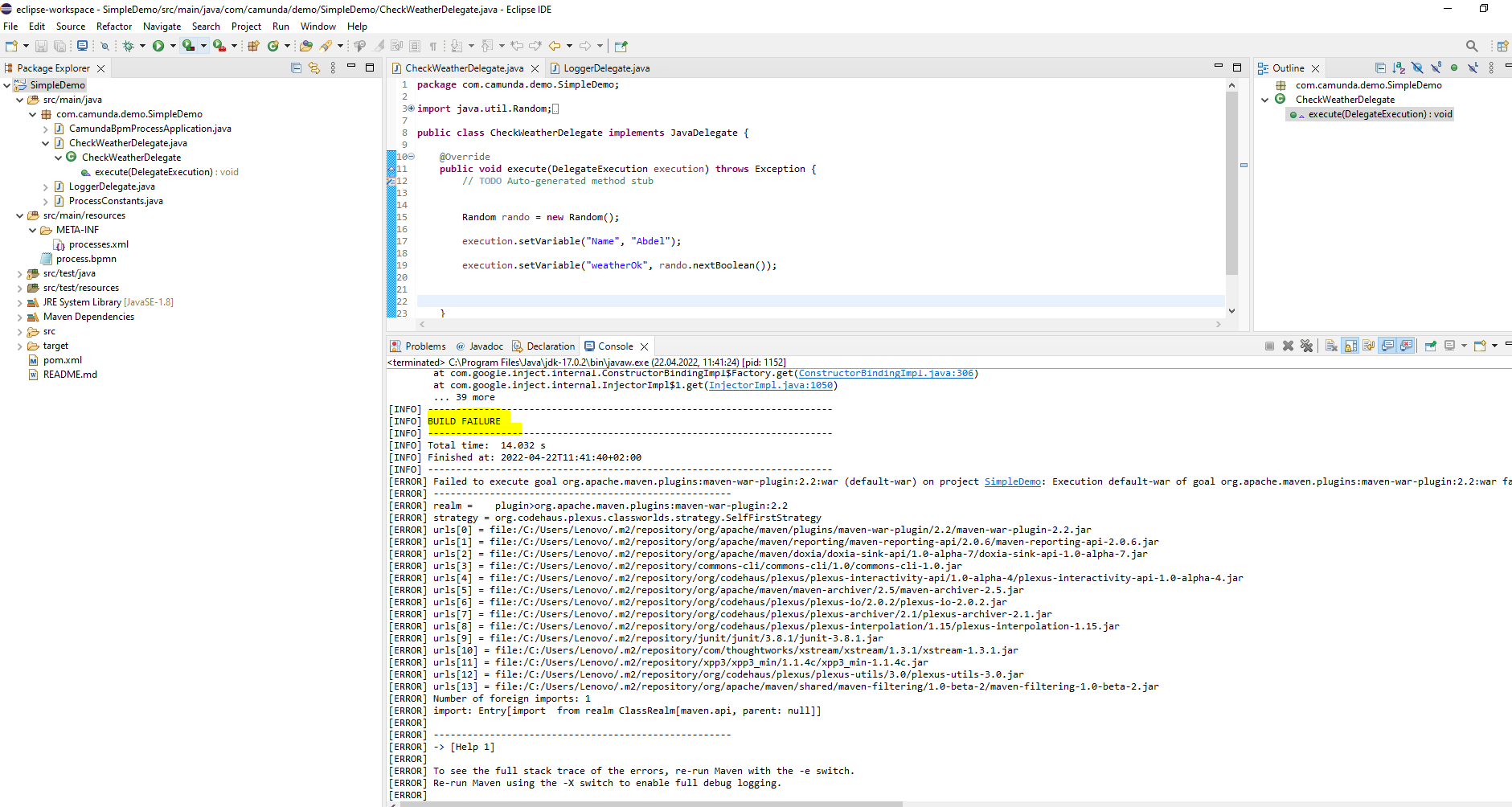
Task: Click Remove All Terminated Launches icon
Action: [1307, 346]
